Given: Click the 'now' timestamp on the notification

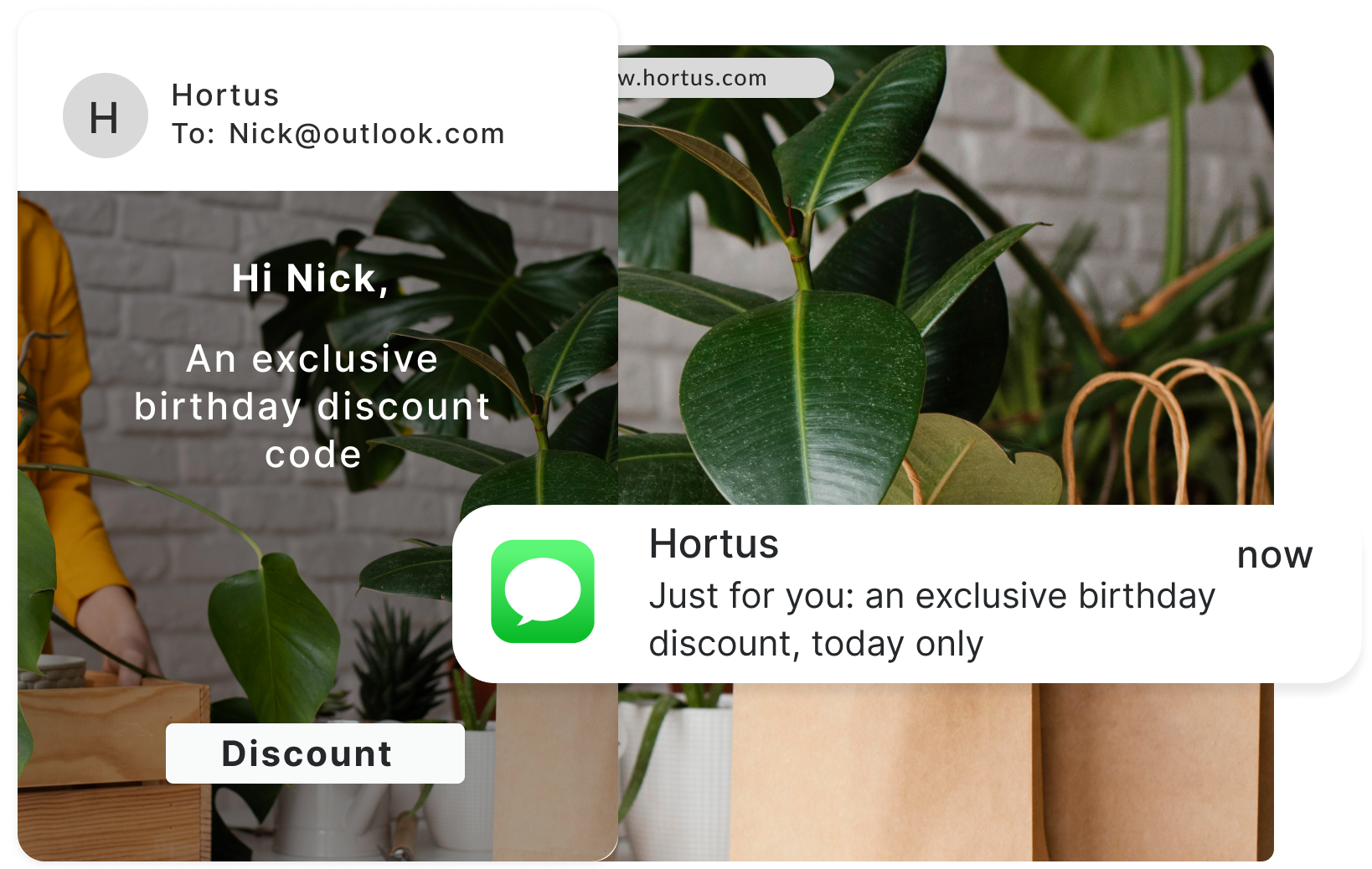Looking at the screenshot, I should click(x=1275, y=555).
